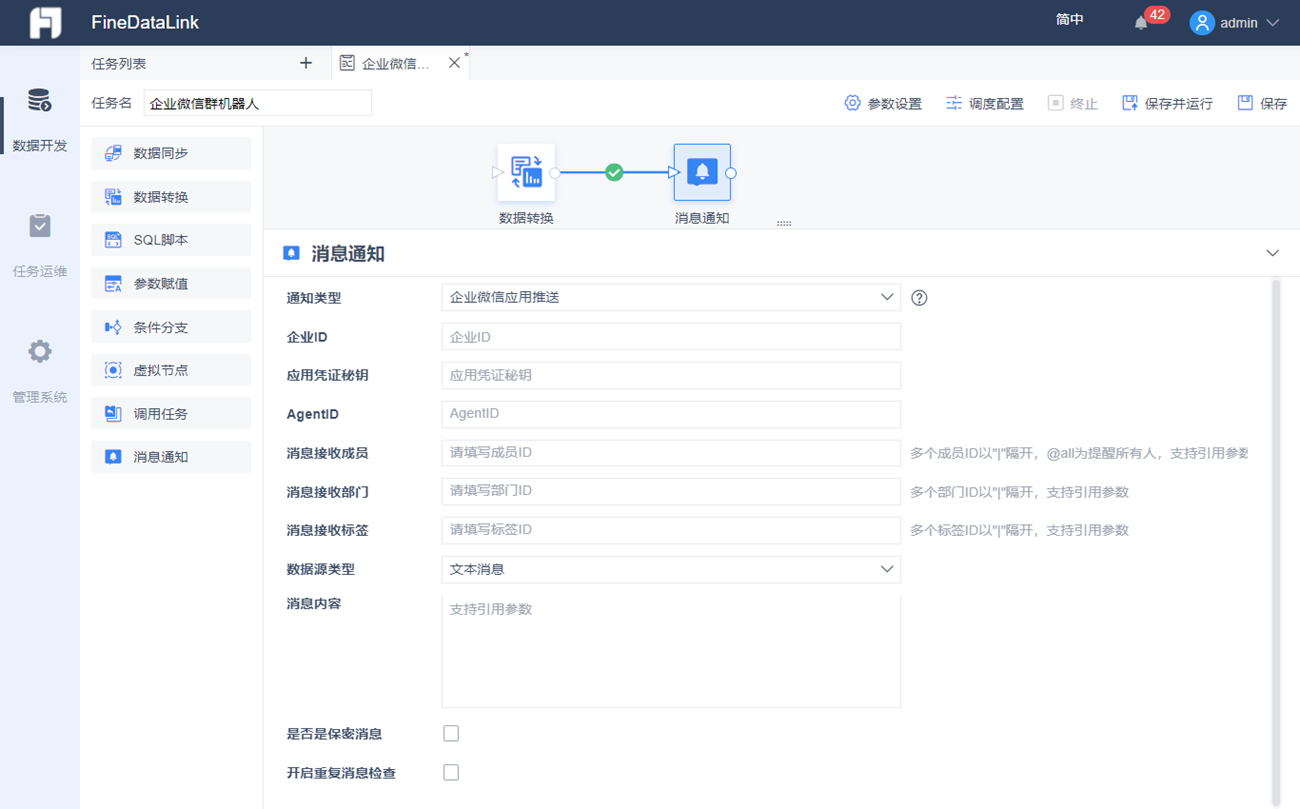Close the 企业微信... task tab
Image resolution: width=1300 pixels, height=809 pixels.
coord(454,63)
